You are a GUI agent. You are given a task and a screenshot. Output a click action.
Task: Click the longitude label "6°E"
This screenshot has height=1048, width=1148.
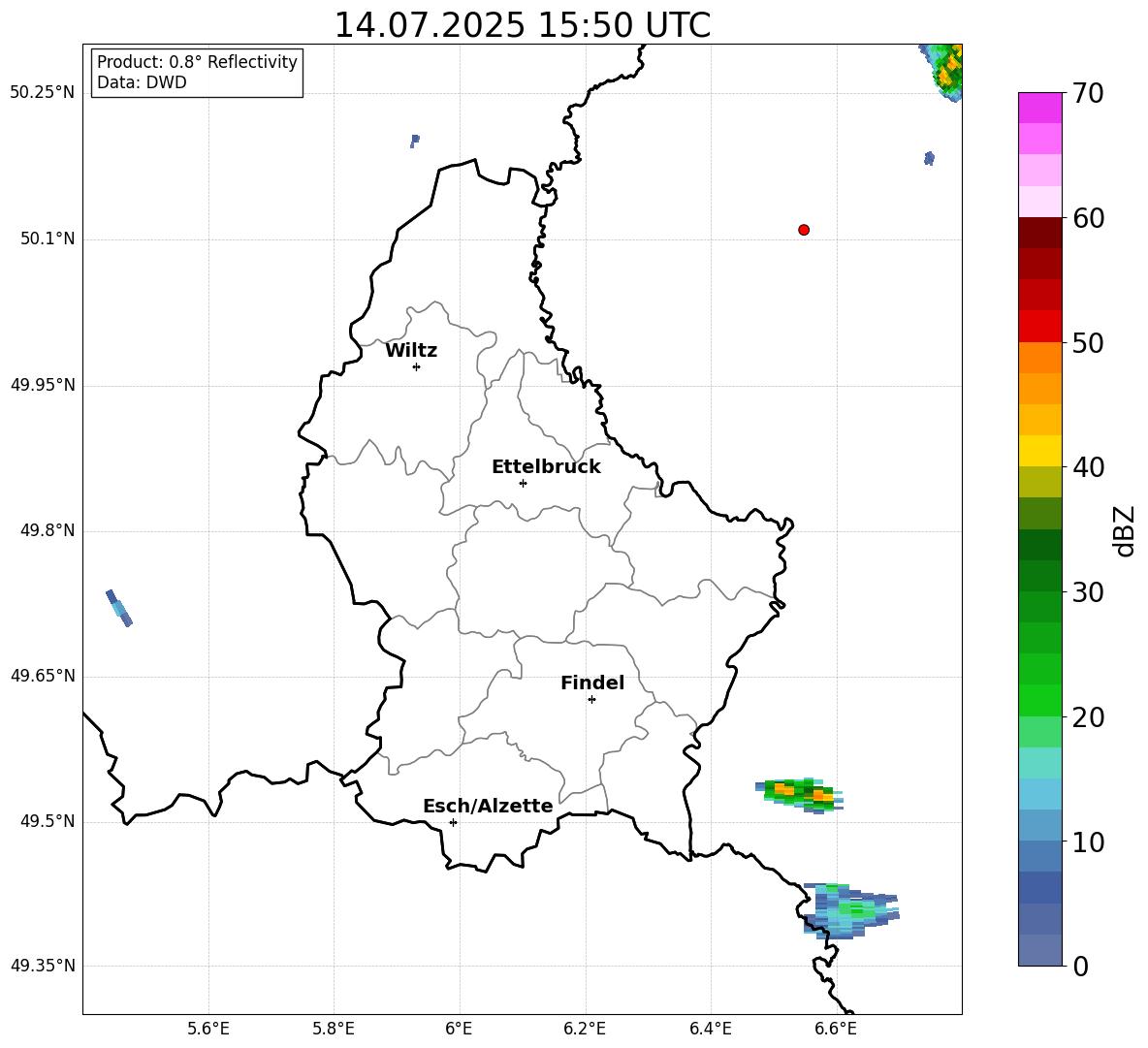point(459,1029)
